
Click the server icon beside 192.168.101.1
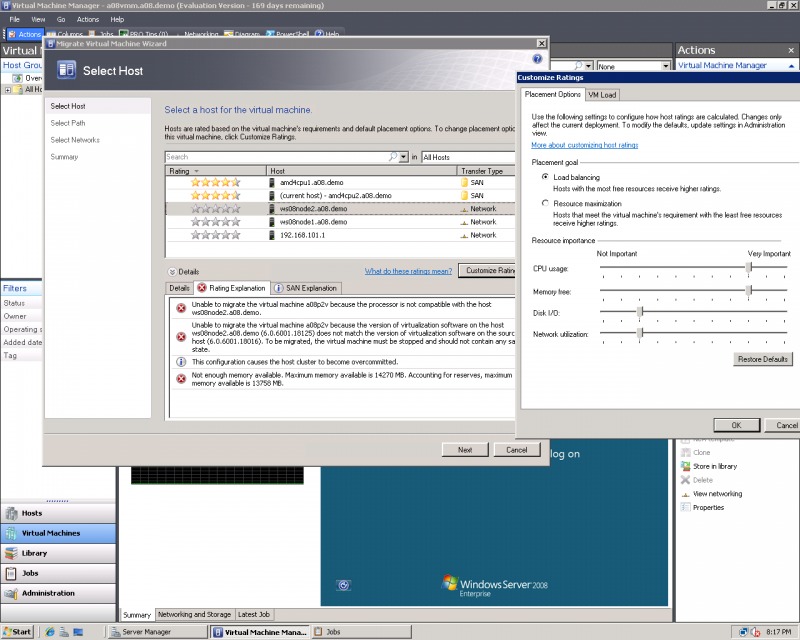tap(272, 235)
